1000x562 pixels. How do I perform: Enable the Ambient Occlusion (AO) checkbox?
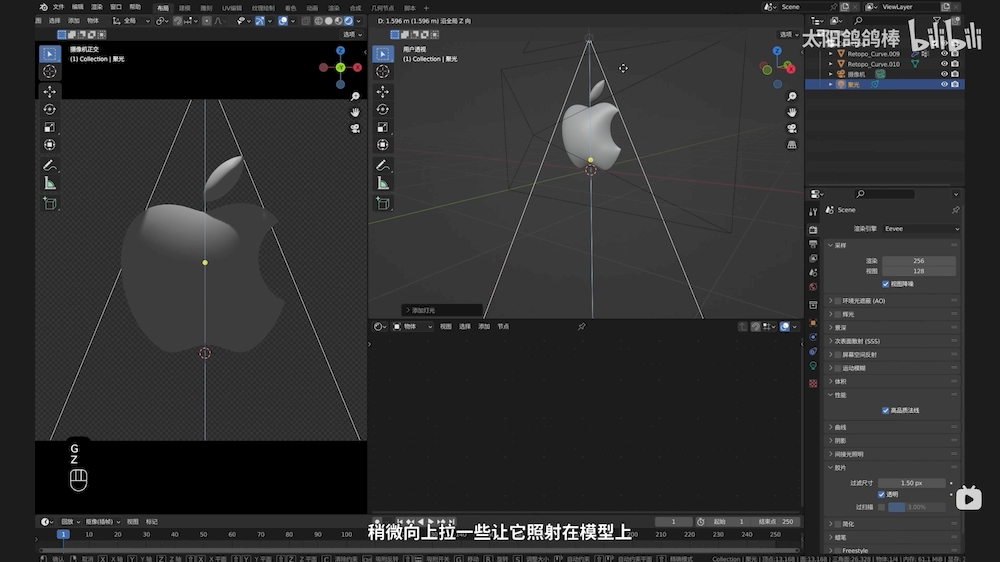(838, 300)
